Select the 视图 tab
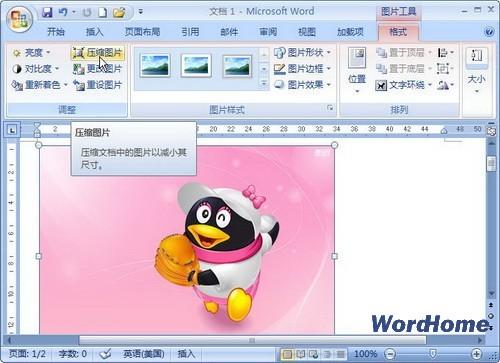Viewport: 500px width, 363px height. (307, 32)
